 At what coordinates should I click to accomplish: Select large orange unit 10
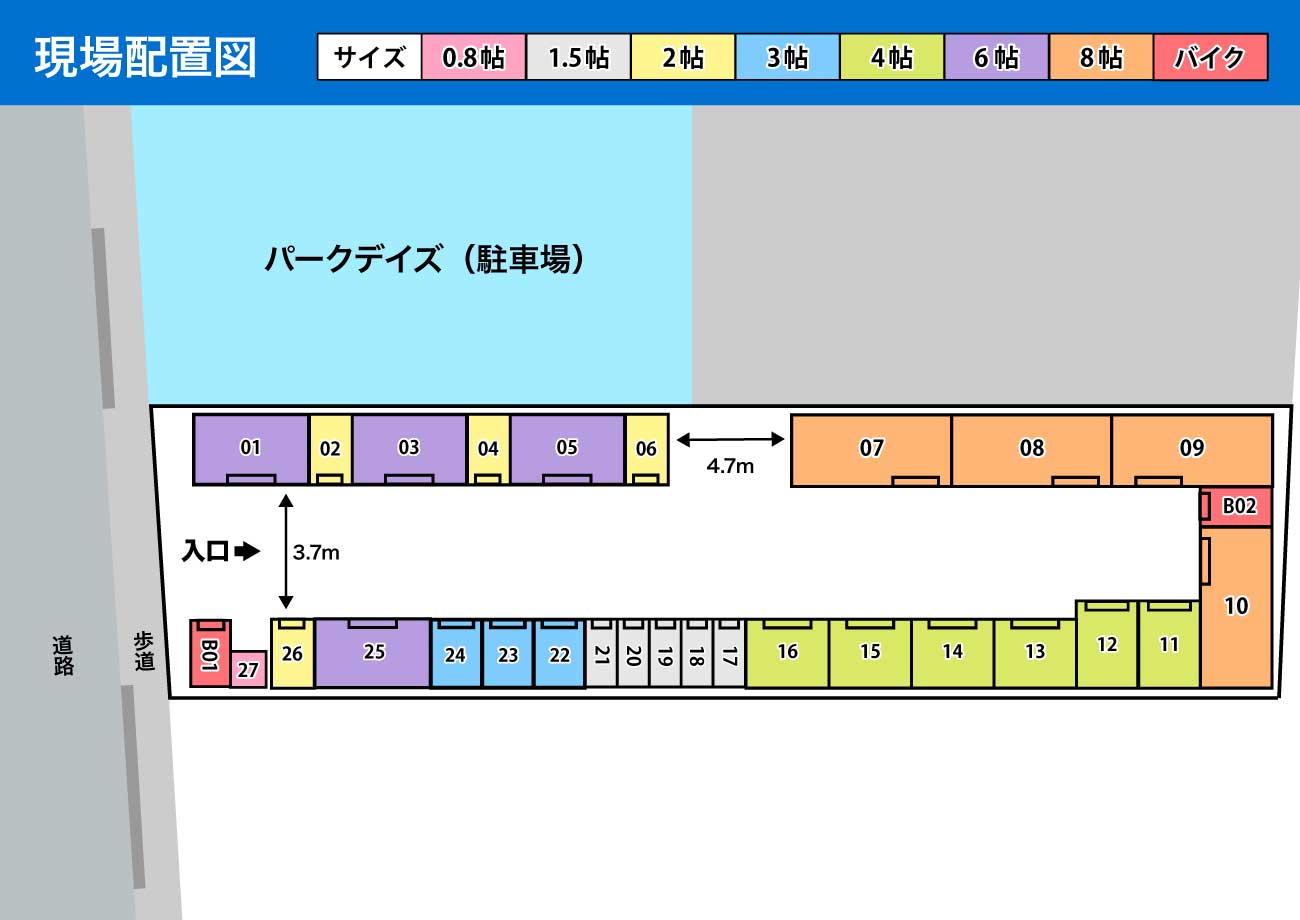point(1236,606)
